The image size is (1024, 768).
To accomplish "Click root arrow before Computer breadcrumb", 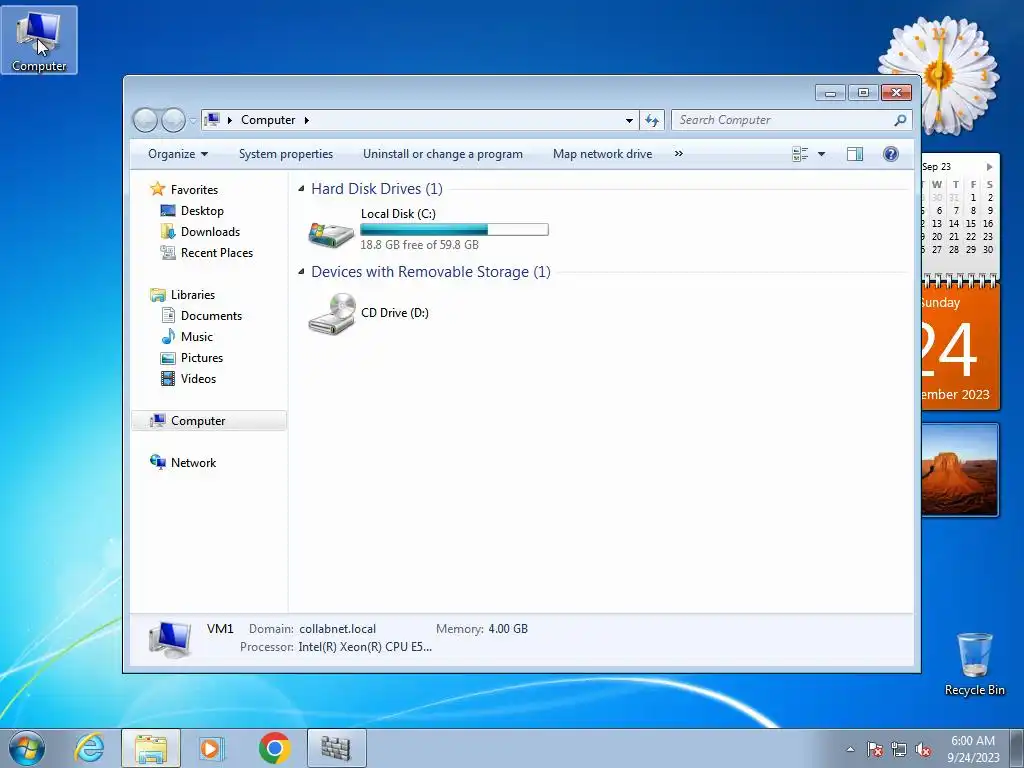I will coord(229,120).
